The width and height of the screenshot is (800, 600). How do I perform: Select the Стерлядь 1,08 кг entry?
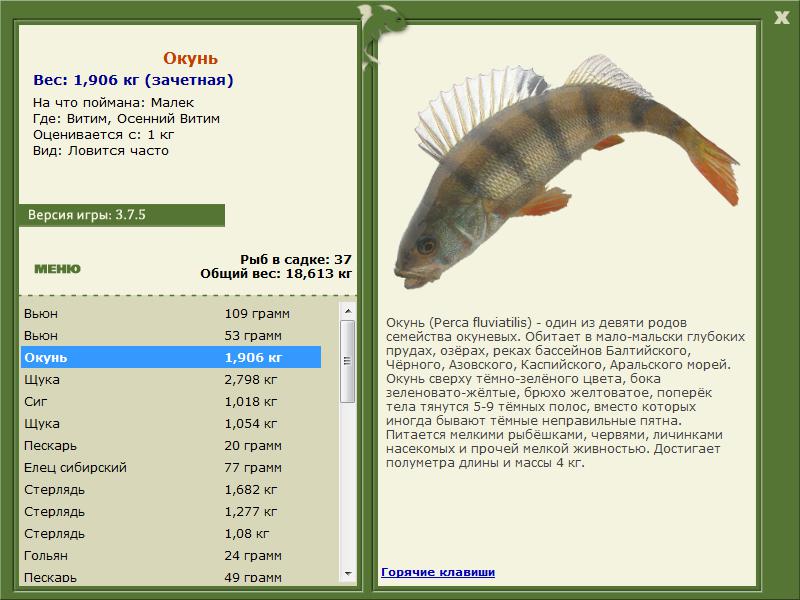tap(171, 533)
